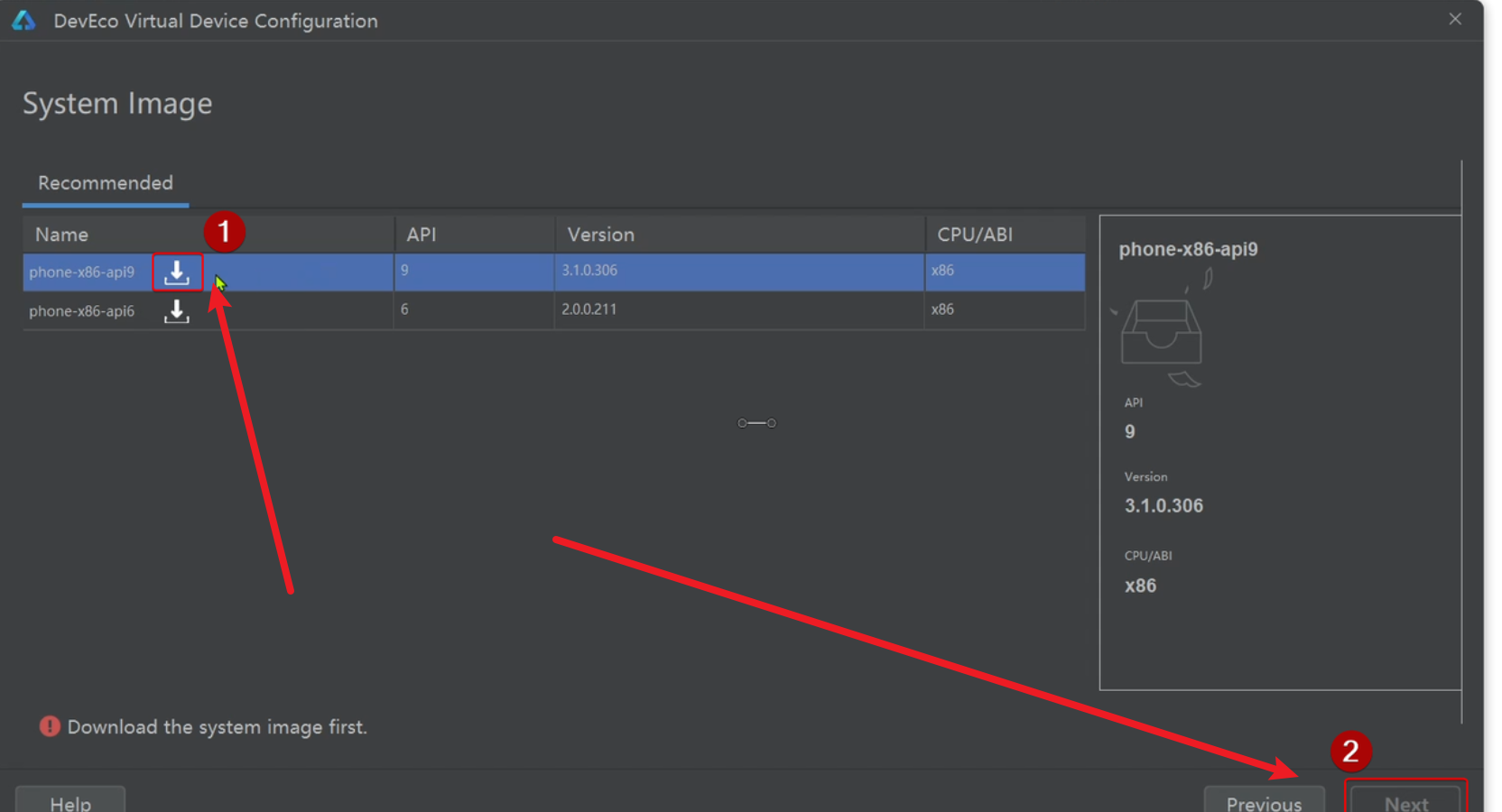The height and width of the screenshot is (812, 1502).
Task: Click the empty-box image icon in details panel
Action: point(1162,328)
